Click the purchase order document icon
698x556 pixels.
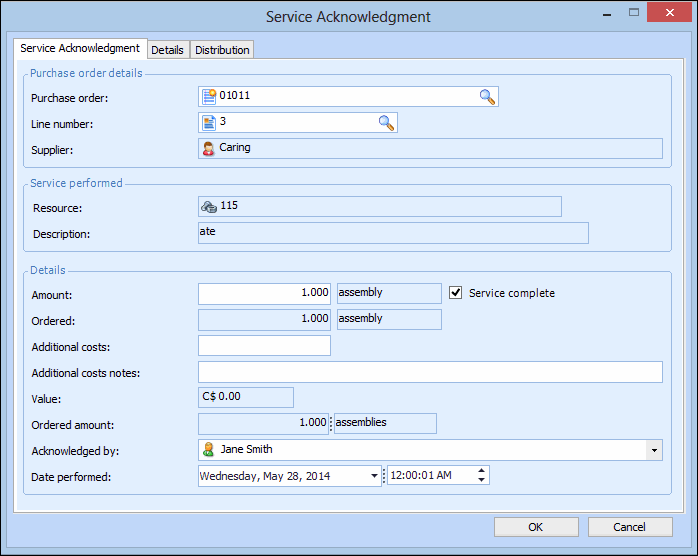point(209,97)
